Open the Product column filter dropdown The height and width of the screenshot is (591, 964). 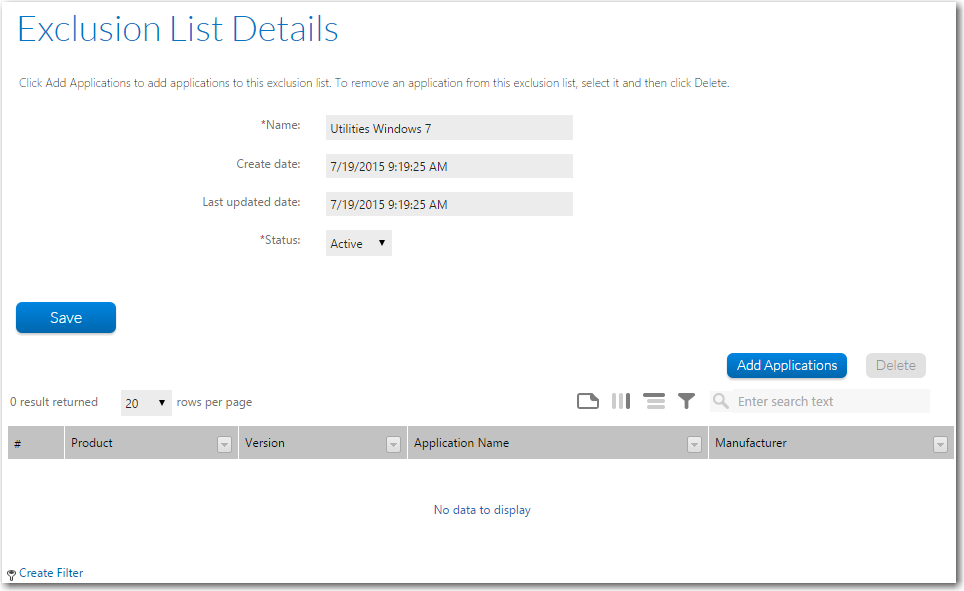click(x=224, y=445)
